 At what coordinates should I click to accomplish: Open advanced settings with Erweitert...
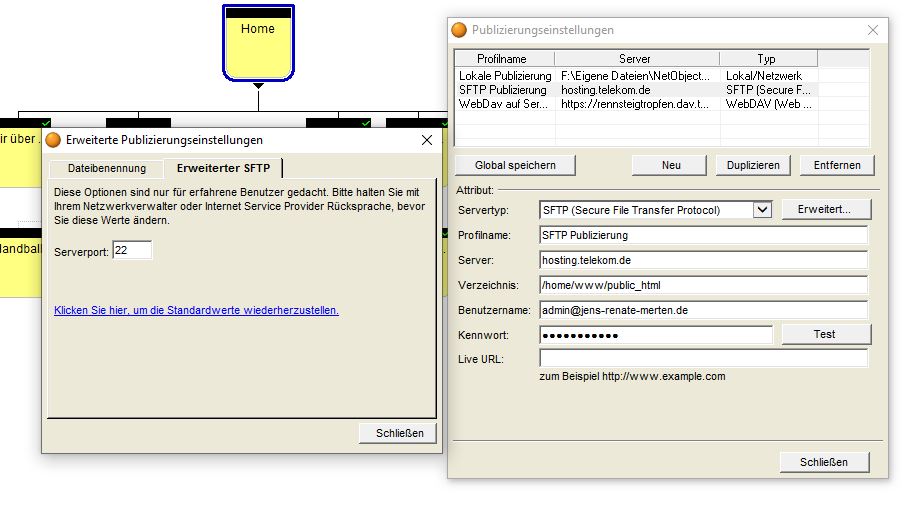pos(826,209)
